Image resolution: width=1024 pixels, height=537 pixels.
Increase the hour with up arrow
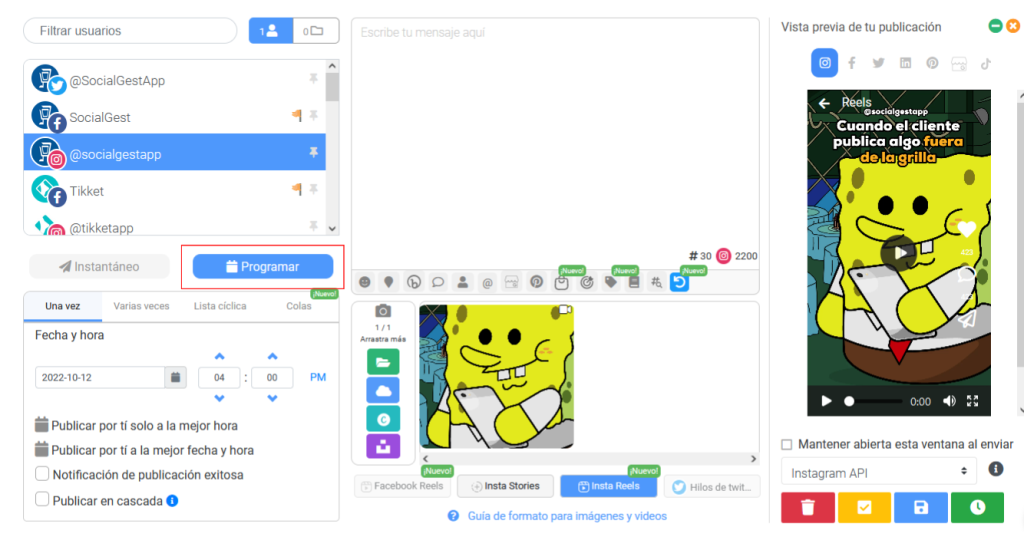(219, 356)
